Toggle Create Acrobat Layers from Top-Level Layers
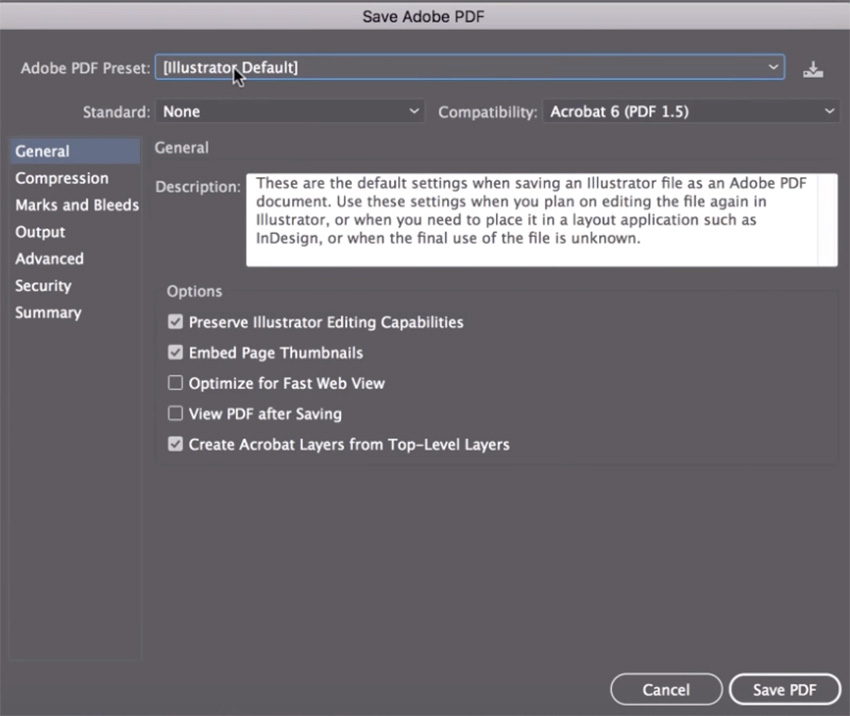Viewport: 850px width, 716px height. click(x=176, y=444)
